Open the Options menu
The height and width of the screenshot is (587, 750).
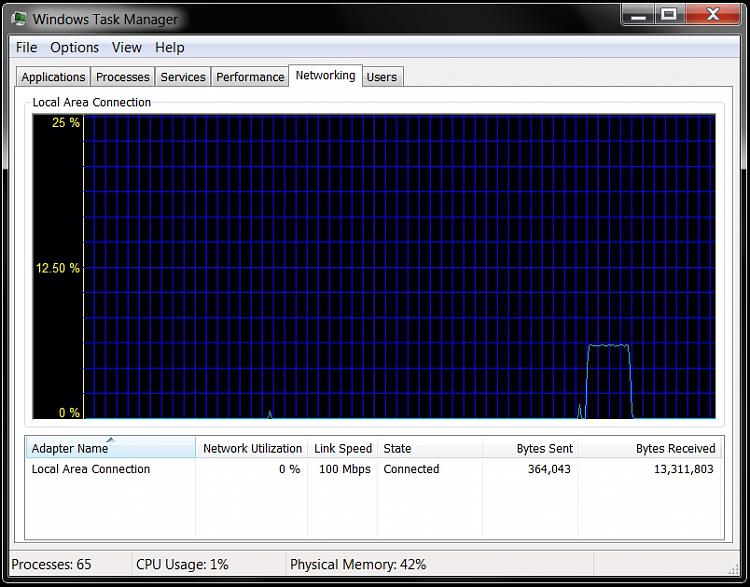(75, 47)
